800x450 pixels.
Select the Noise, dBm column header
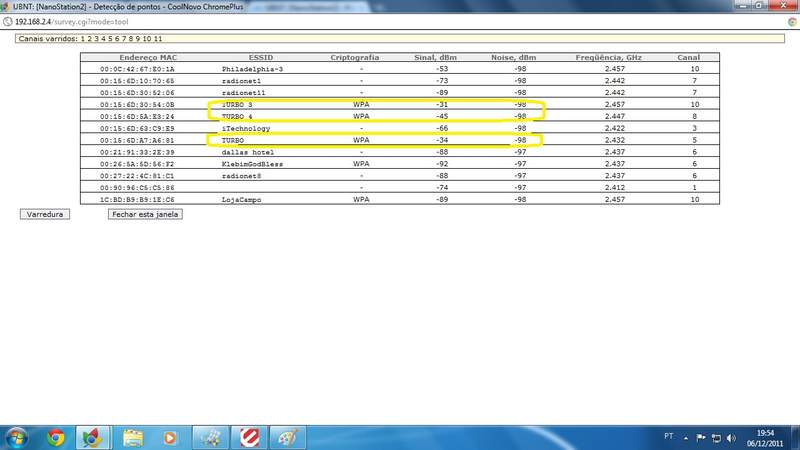click(x=513, y=58)
